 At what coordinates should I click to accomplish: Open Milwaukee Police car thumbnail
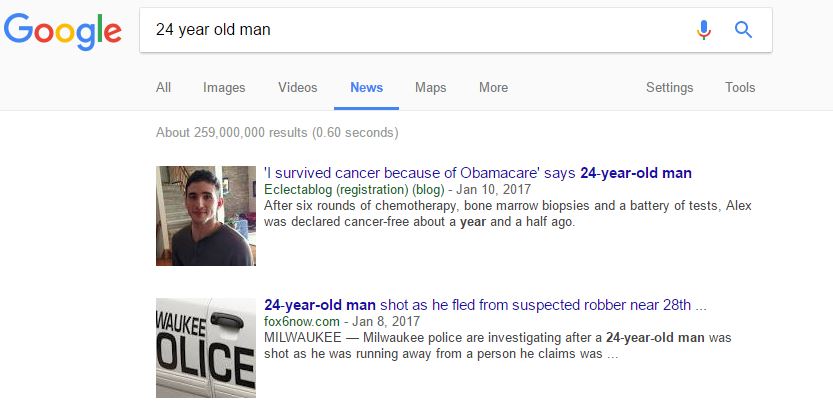tap(206, 348)
